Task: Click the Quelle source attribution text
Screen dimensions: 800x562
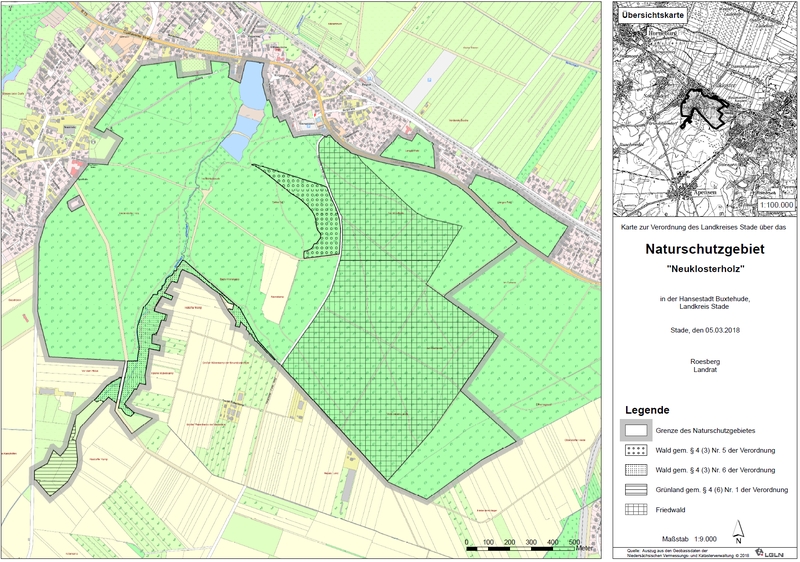Action: tap(680, 552)
